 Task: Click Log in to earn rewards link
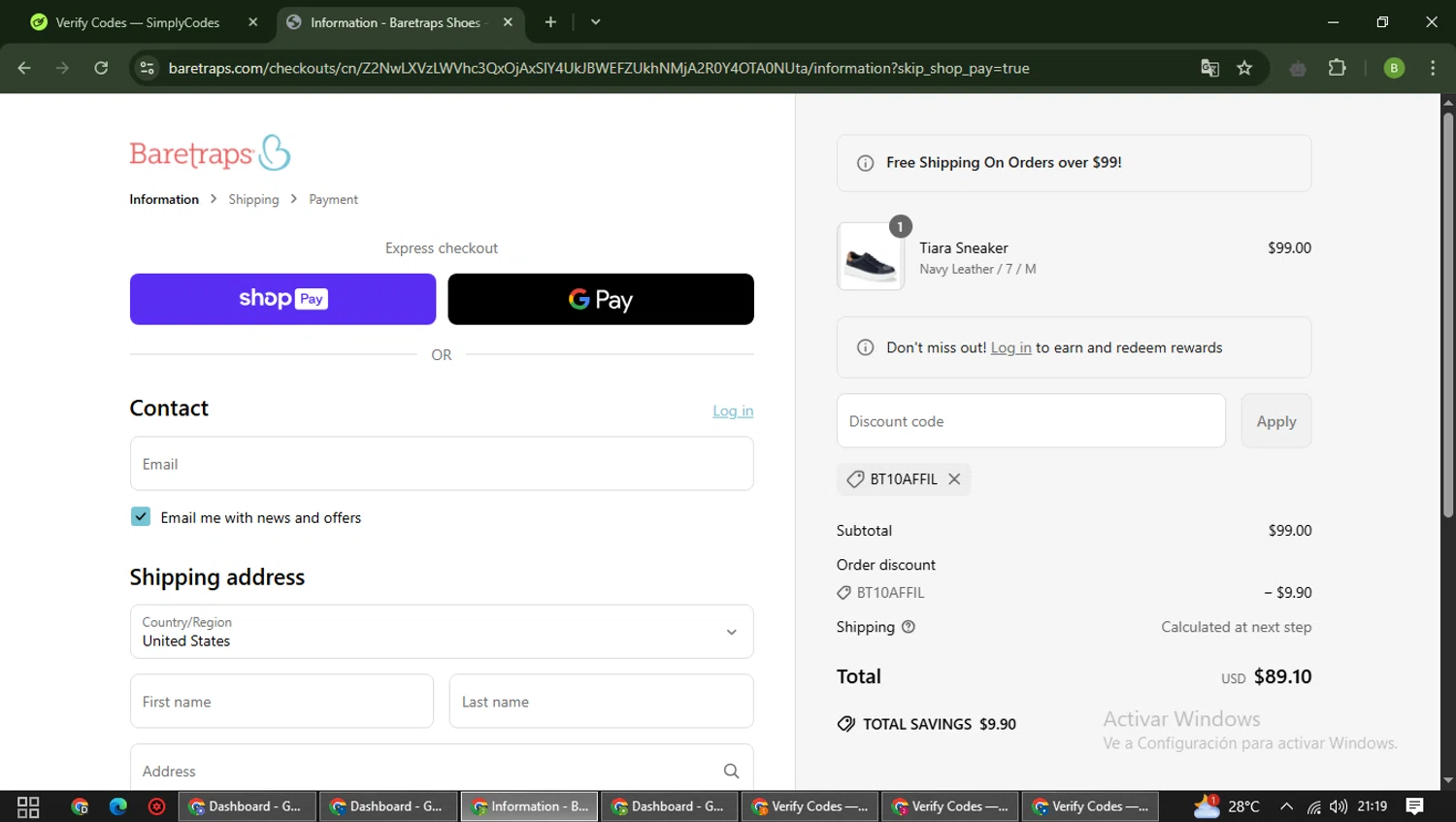coord(1010,347)
